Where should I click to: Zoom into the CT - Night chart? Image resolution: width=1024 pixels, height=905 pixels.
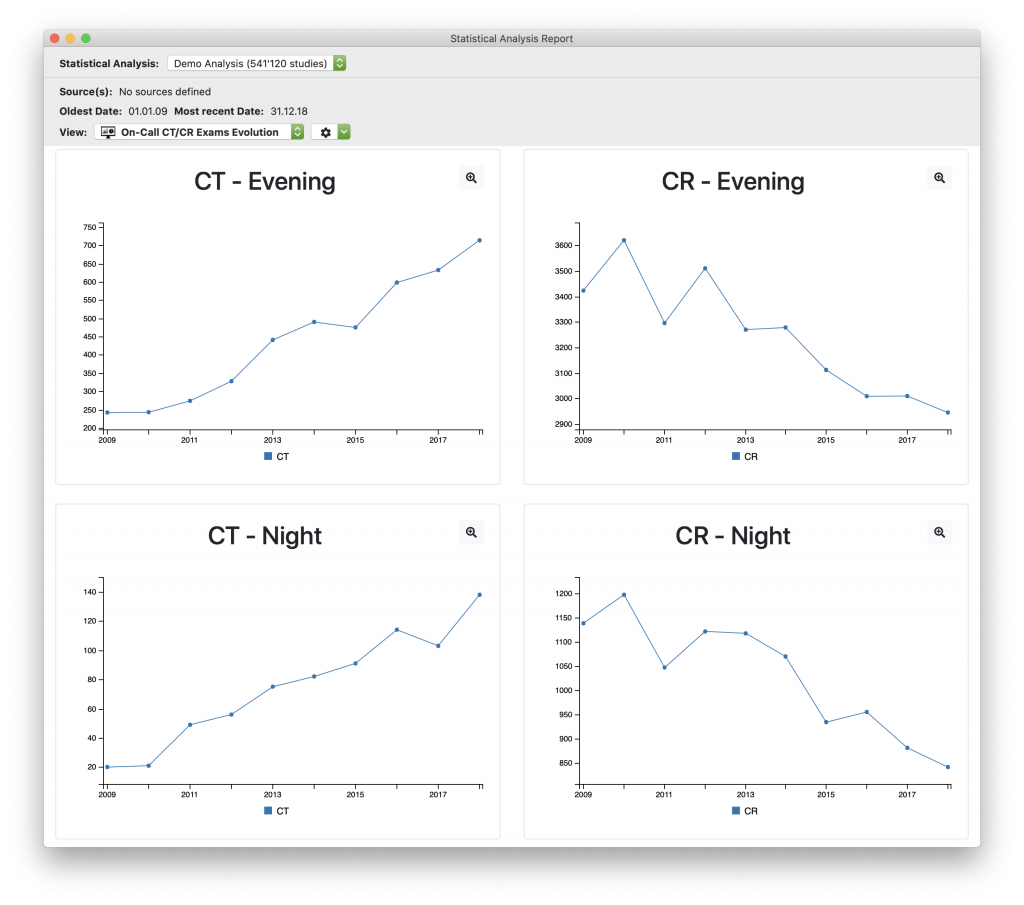(x=471, y=532)
